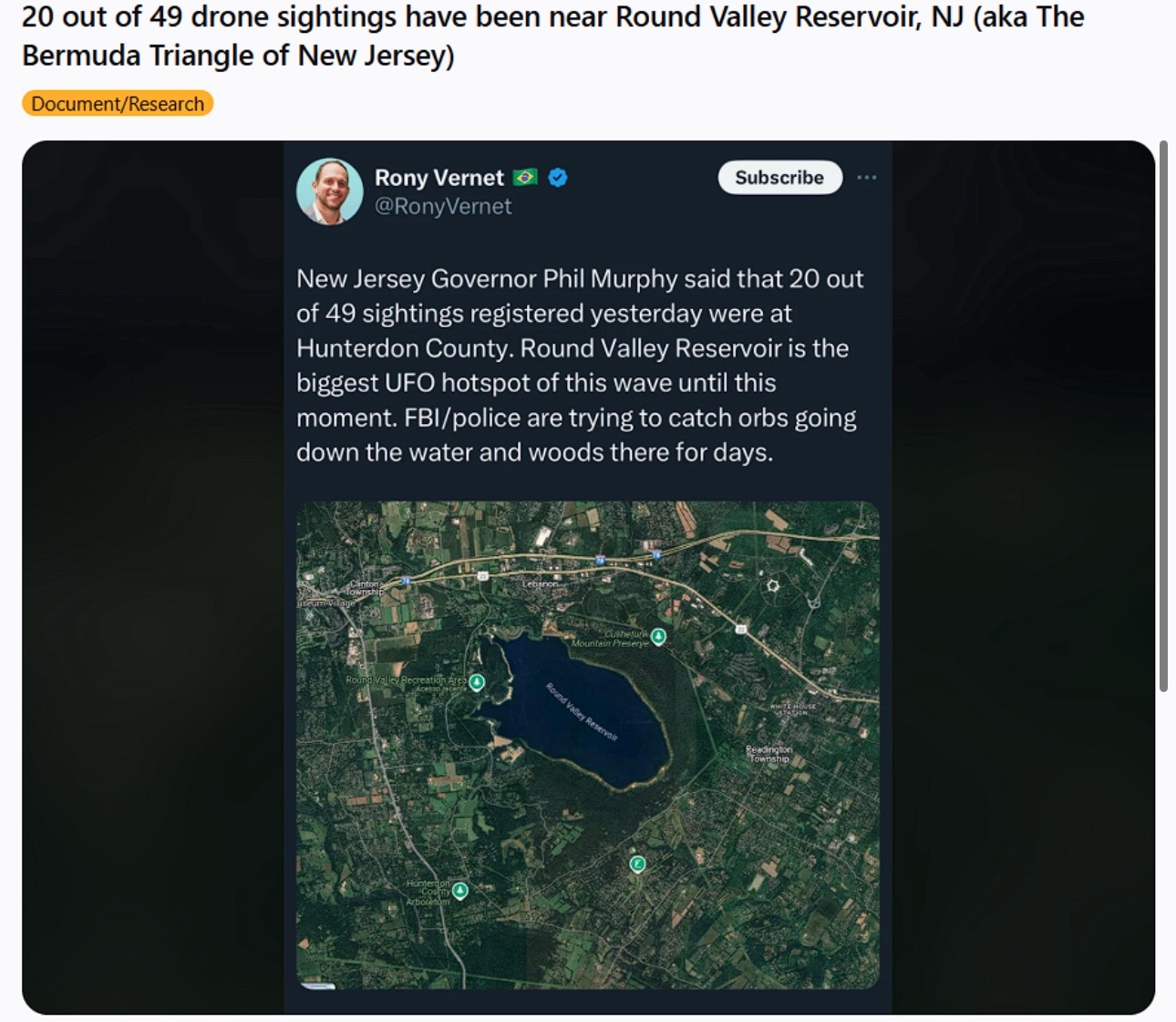Click the Round Valley Reservoir label on the map
Screen dimensions: 1176x1022
click(582, 712)
